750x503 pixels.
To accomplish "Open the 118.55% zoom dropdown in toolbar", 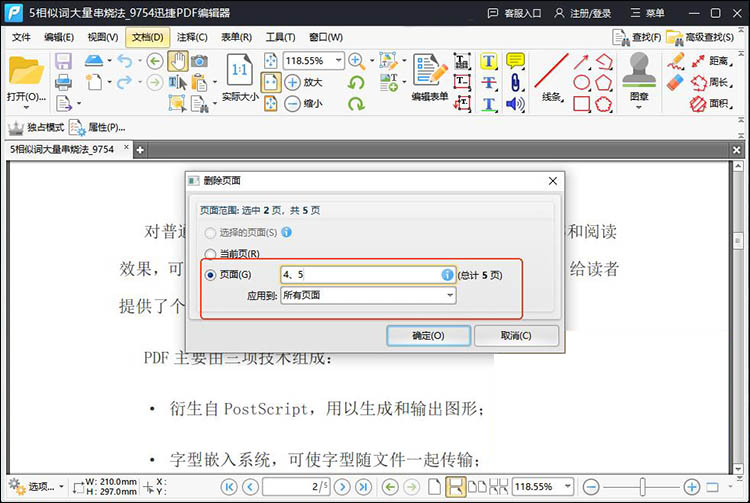I will 339,61.
